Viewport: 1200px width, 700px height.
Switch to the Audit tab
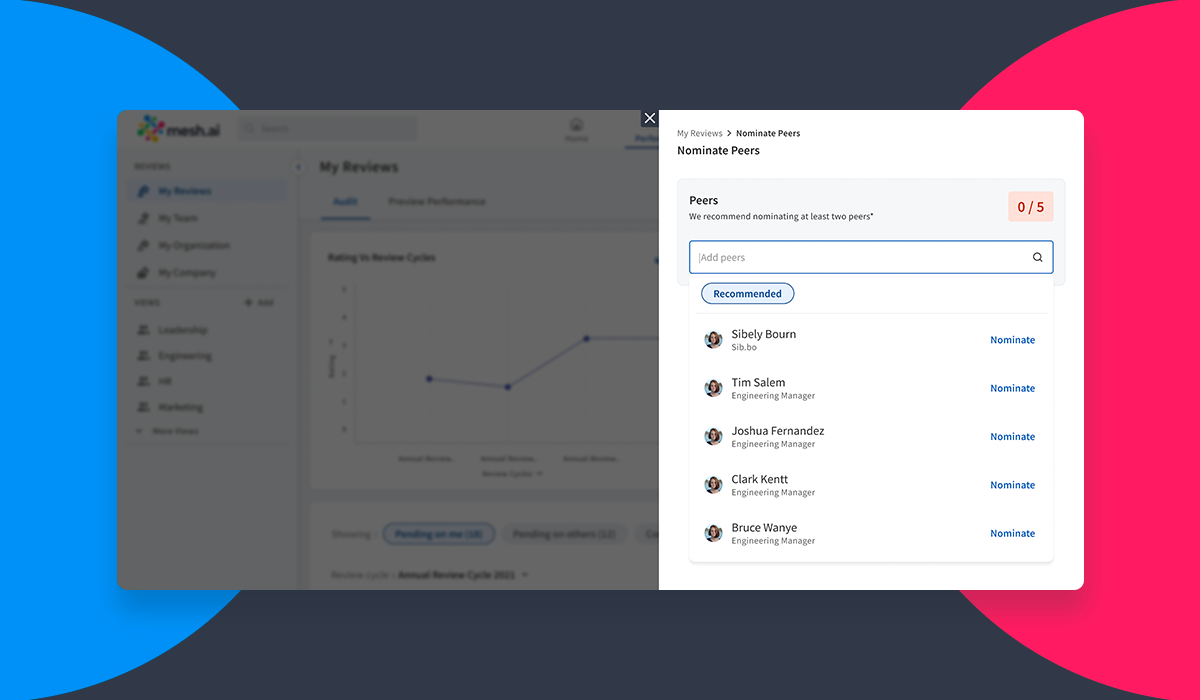pos(345,202)
